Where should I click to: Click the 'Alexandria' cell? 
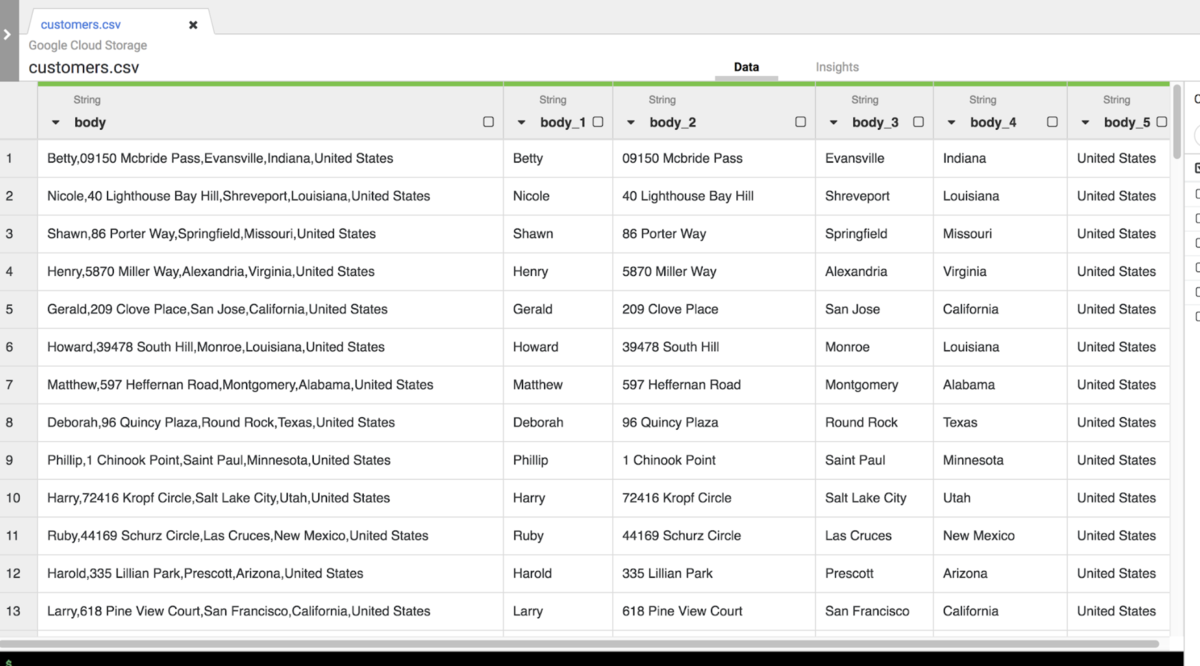point(874,271)
